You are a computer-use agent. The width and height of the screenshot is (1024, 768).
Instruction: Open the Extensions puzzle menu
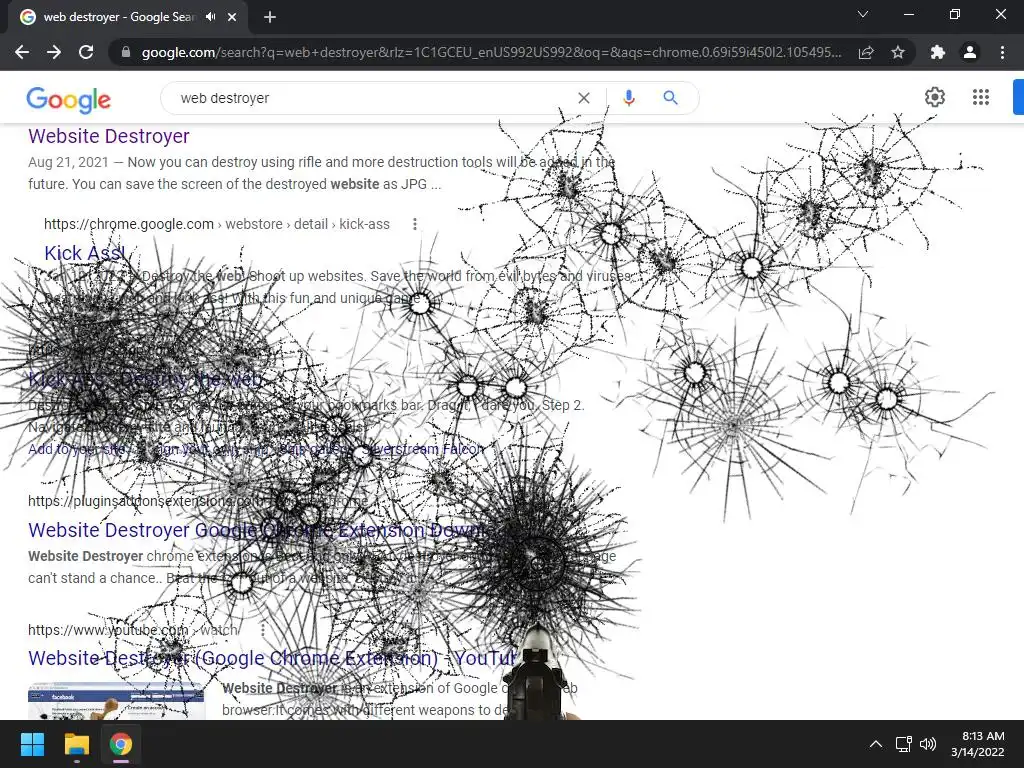coord(938,52)
